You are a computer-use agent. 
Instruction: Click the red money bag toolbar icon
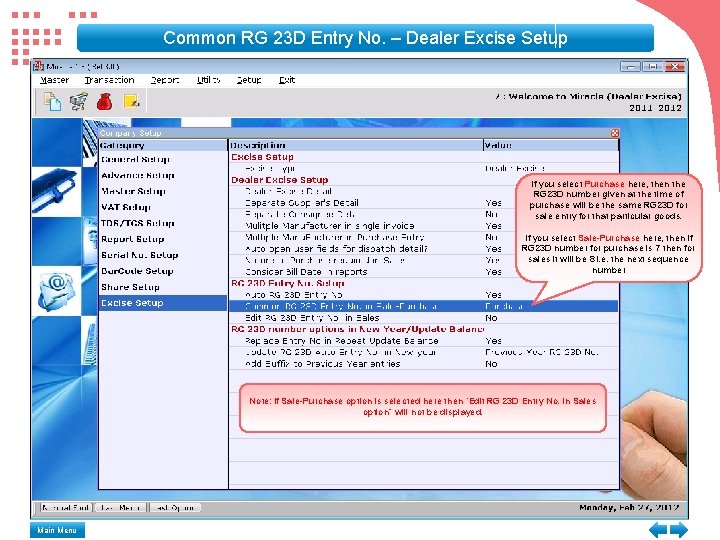(x=105, y=101)
